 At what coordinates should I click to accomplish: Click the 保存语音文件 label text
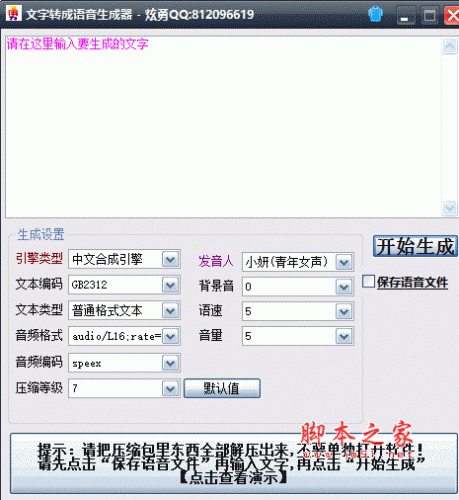coord(412,283)
